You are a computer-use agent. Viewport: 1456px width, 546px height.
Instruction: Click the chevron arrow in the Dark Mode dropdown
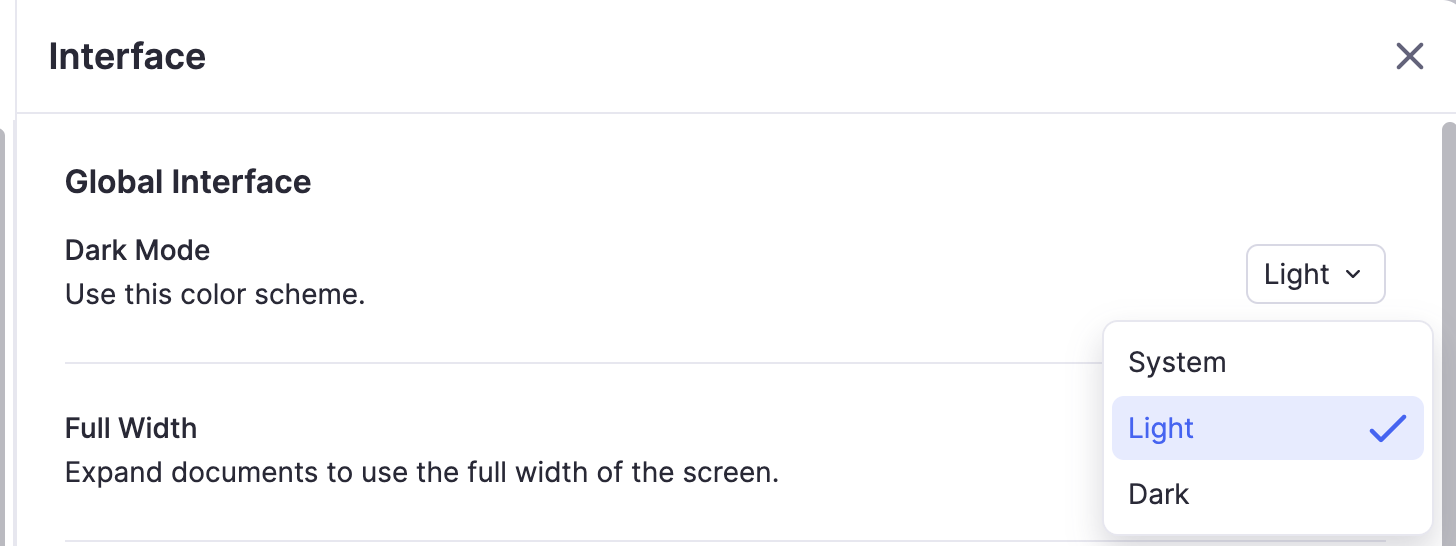(1353, 274)
